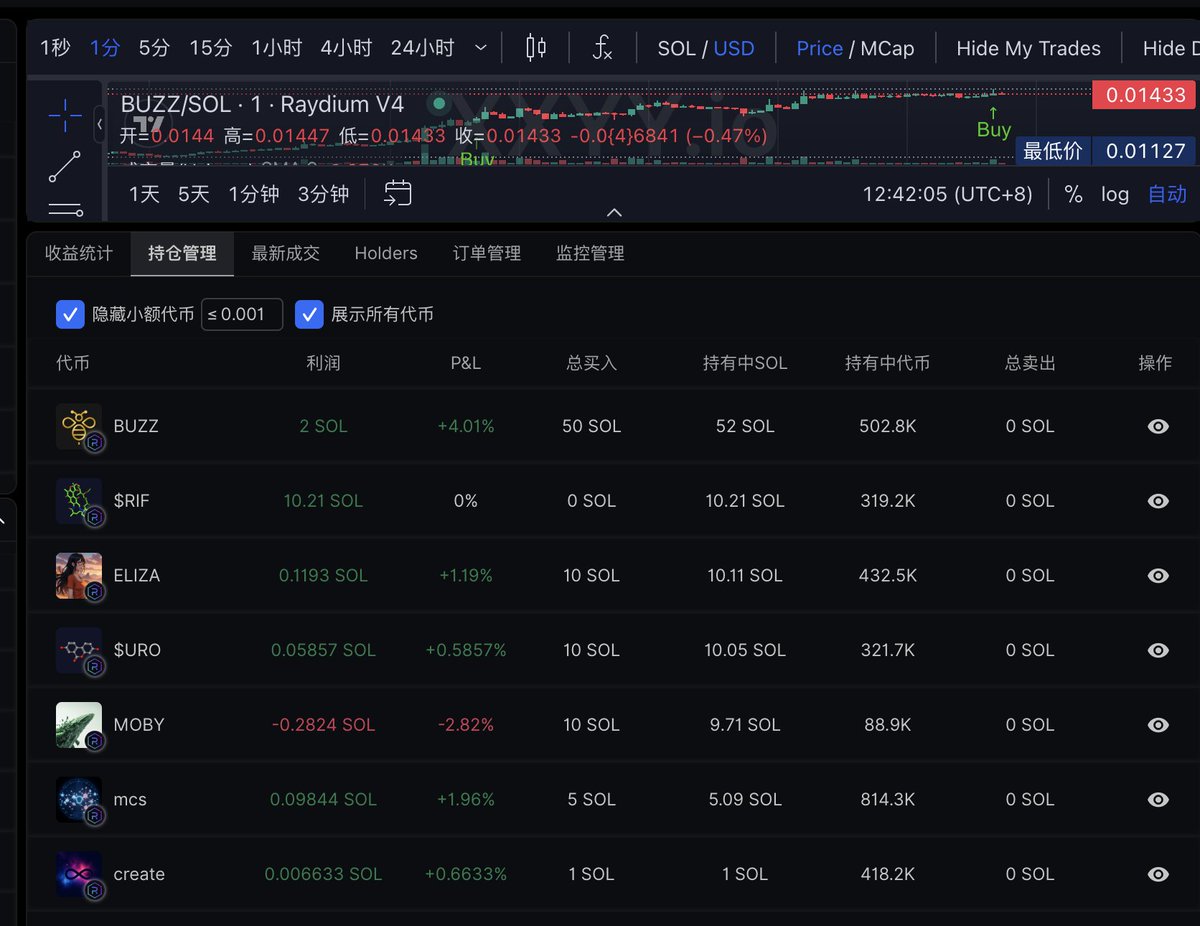The height and width of the screenshot is (926, 1200).
Task: Collapse the drawing toolbar with the left chevron
Action: (x=97, y=124)
